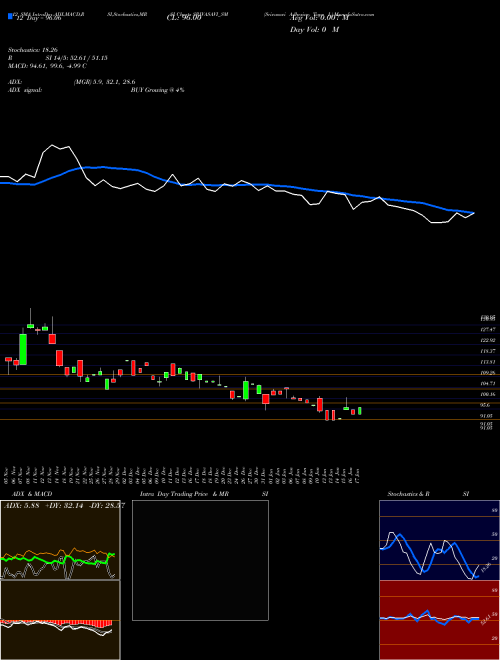Click the 'Intra Day Trading Price & MR' title
Screen dimensions: 500x660
pyautogui.click(x=184, y=494)
